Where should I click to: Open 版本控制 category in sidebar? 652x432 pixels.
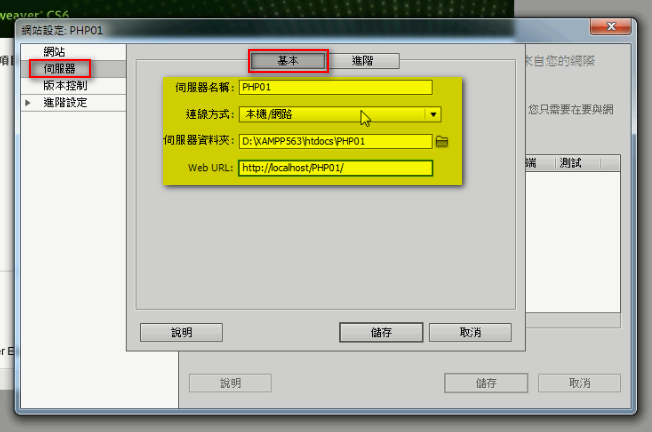click(65, 85)
